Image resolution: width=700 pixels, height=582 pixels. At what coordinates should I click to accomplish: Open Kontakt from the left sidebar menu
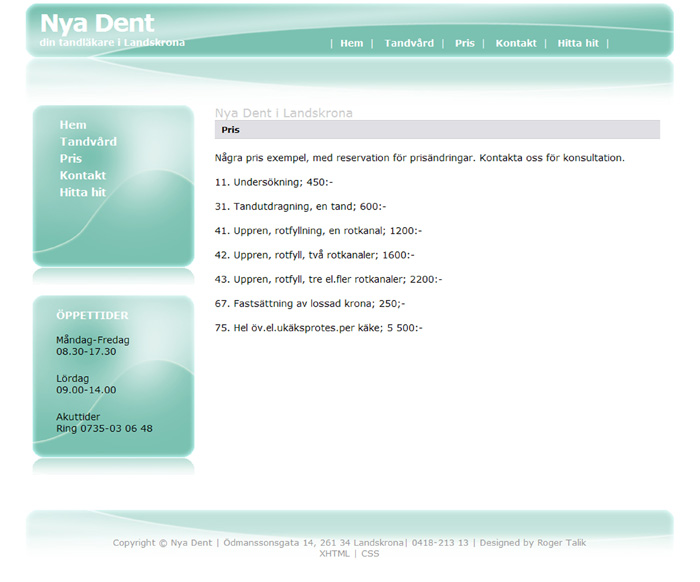(83, 175)
